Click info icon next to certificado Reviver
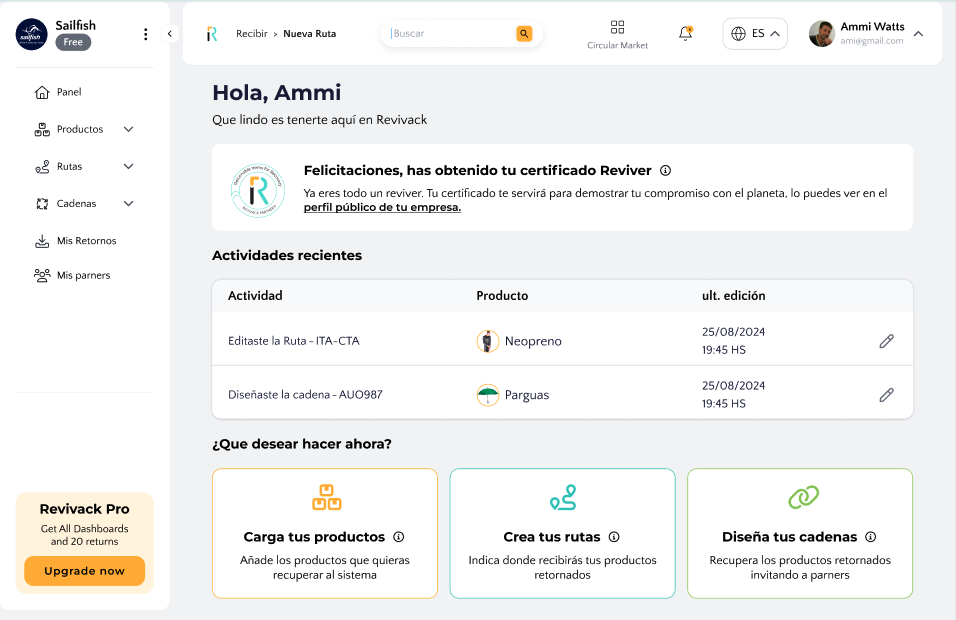The image size is (956, 620). coord(665,171)
